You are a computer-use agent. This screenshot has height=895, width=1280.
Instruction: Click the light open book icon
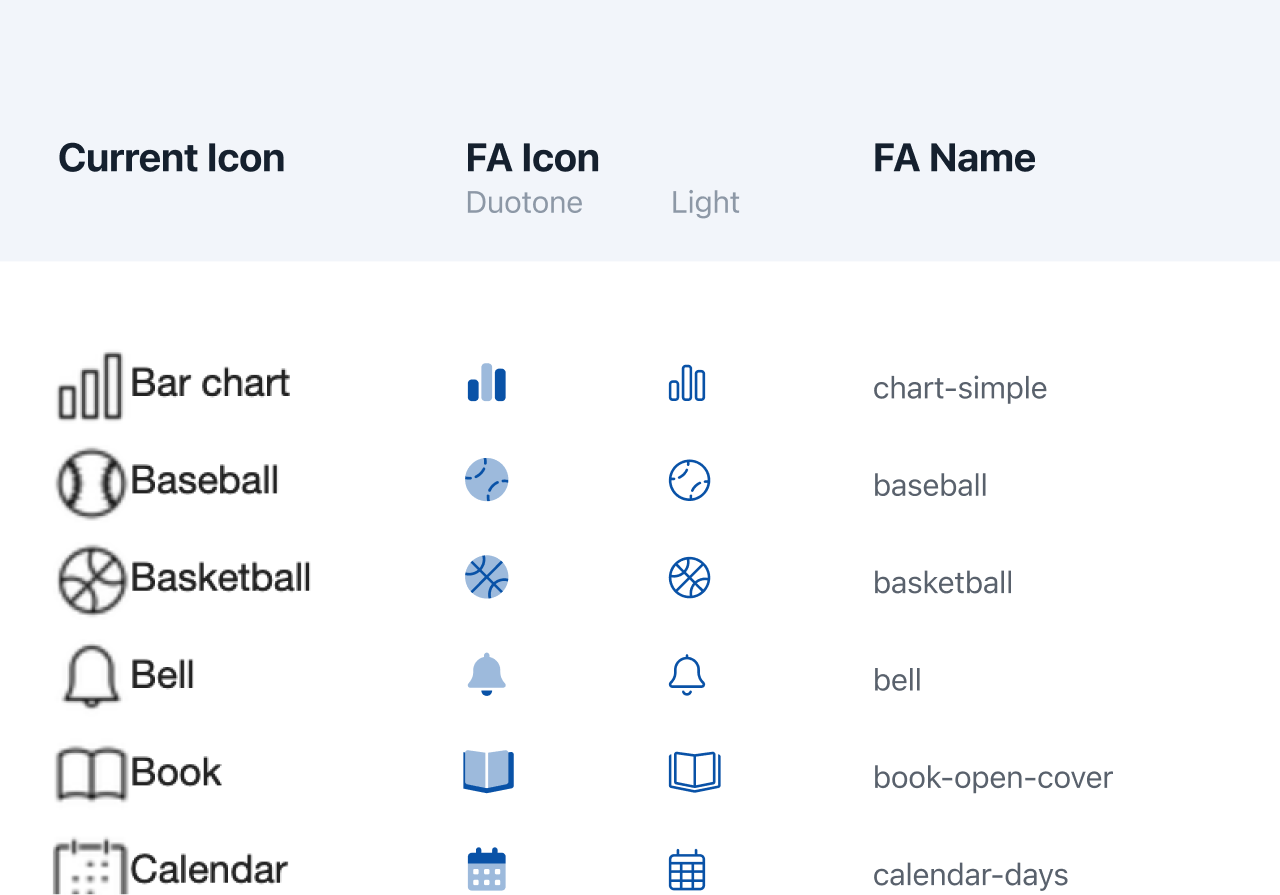point(695,772)
